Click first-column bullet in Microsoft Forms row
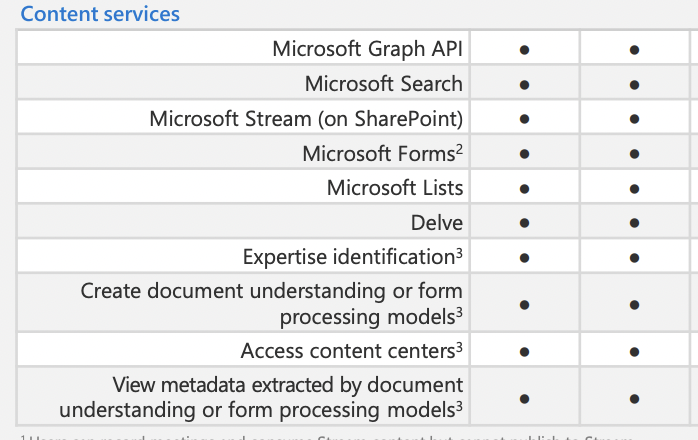 [524, 154]
